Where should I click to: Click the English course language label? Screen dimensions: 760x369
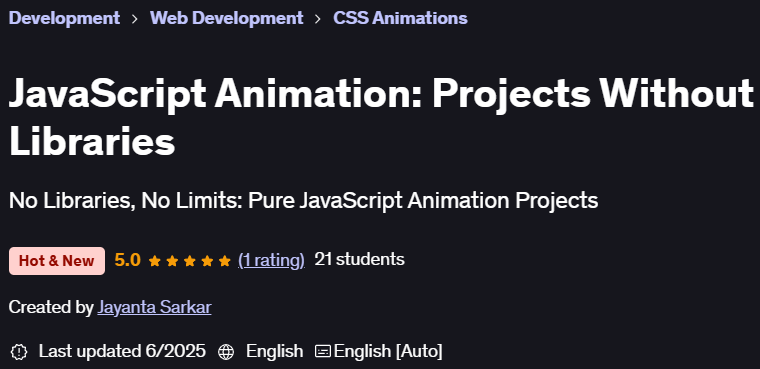(274, 351)
